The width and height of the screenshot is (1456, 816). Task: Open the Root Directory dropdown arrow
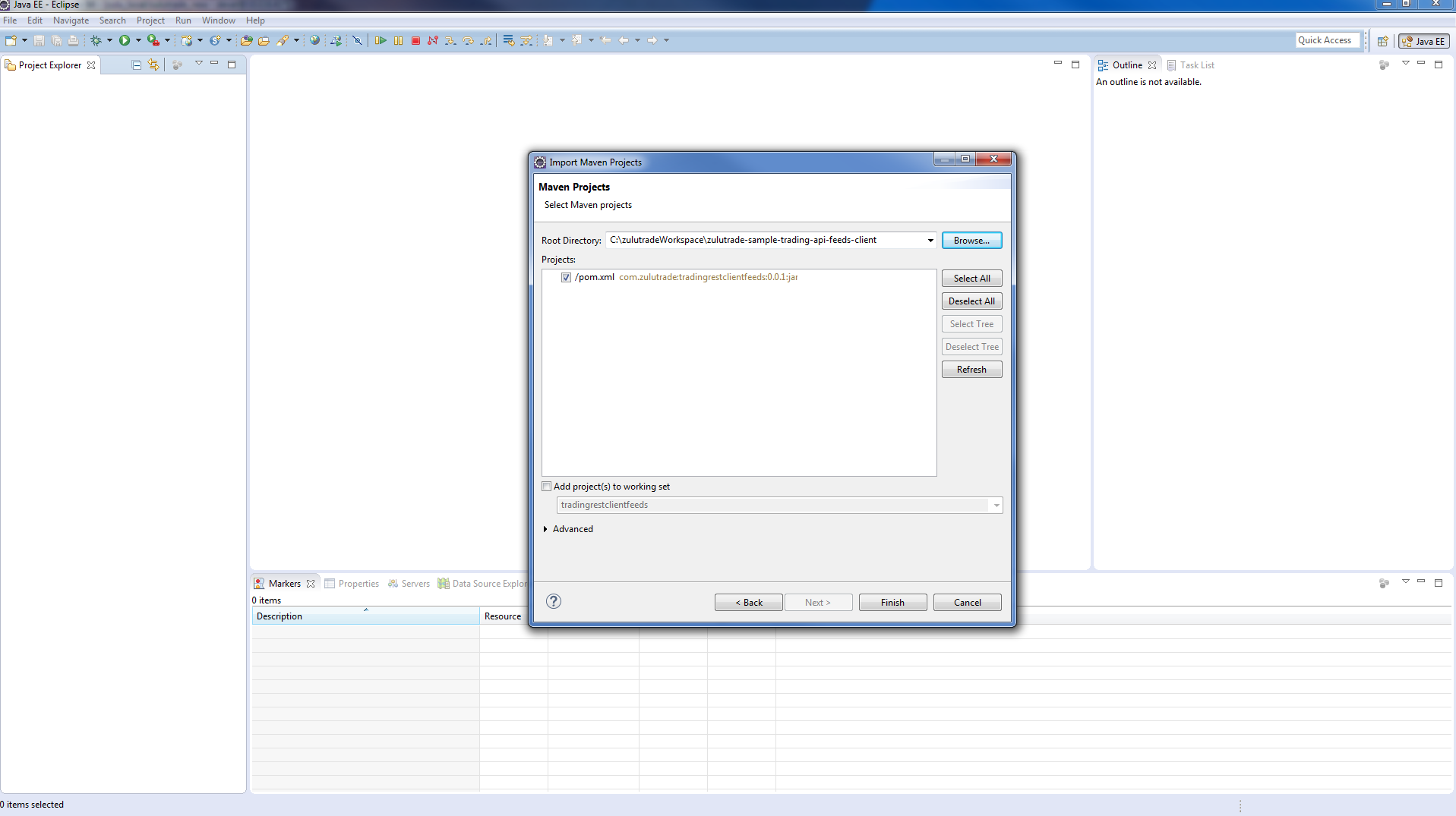click(930, 241)
